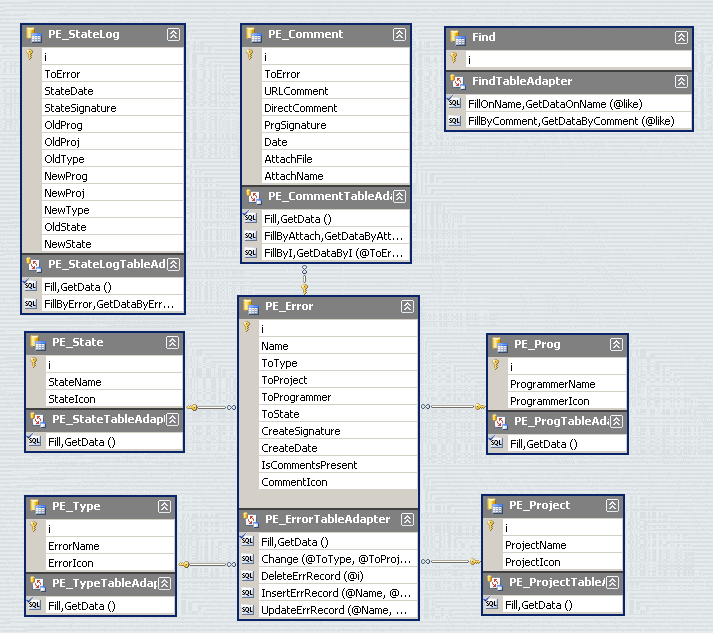Screen dimensions: 713x633
Task: Click the PE_ProgTableAdapter icon
Action: [x=500, y=422]
